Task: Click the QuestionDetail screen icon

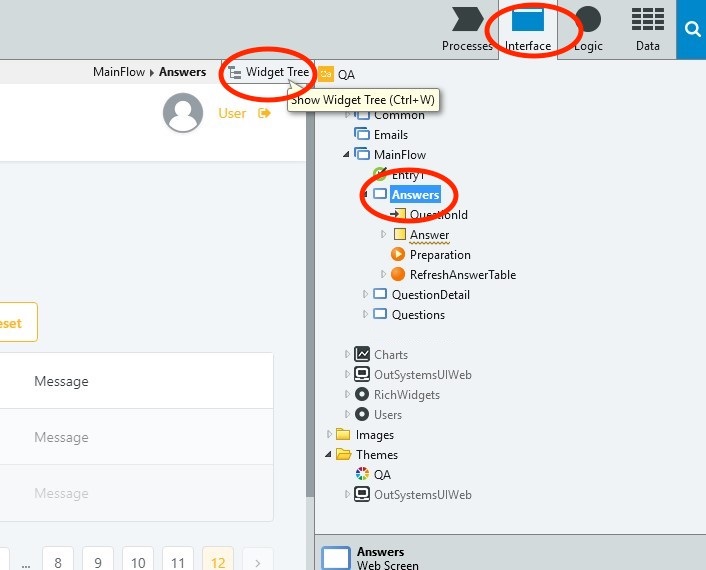Action: coord(380,294)
